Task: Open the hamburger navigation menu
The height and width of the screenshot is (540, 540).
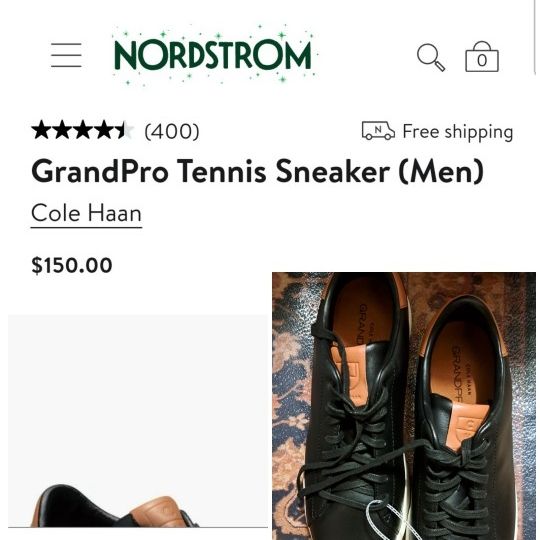Action: 66,55
